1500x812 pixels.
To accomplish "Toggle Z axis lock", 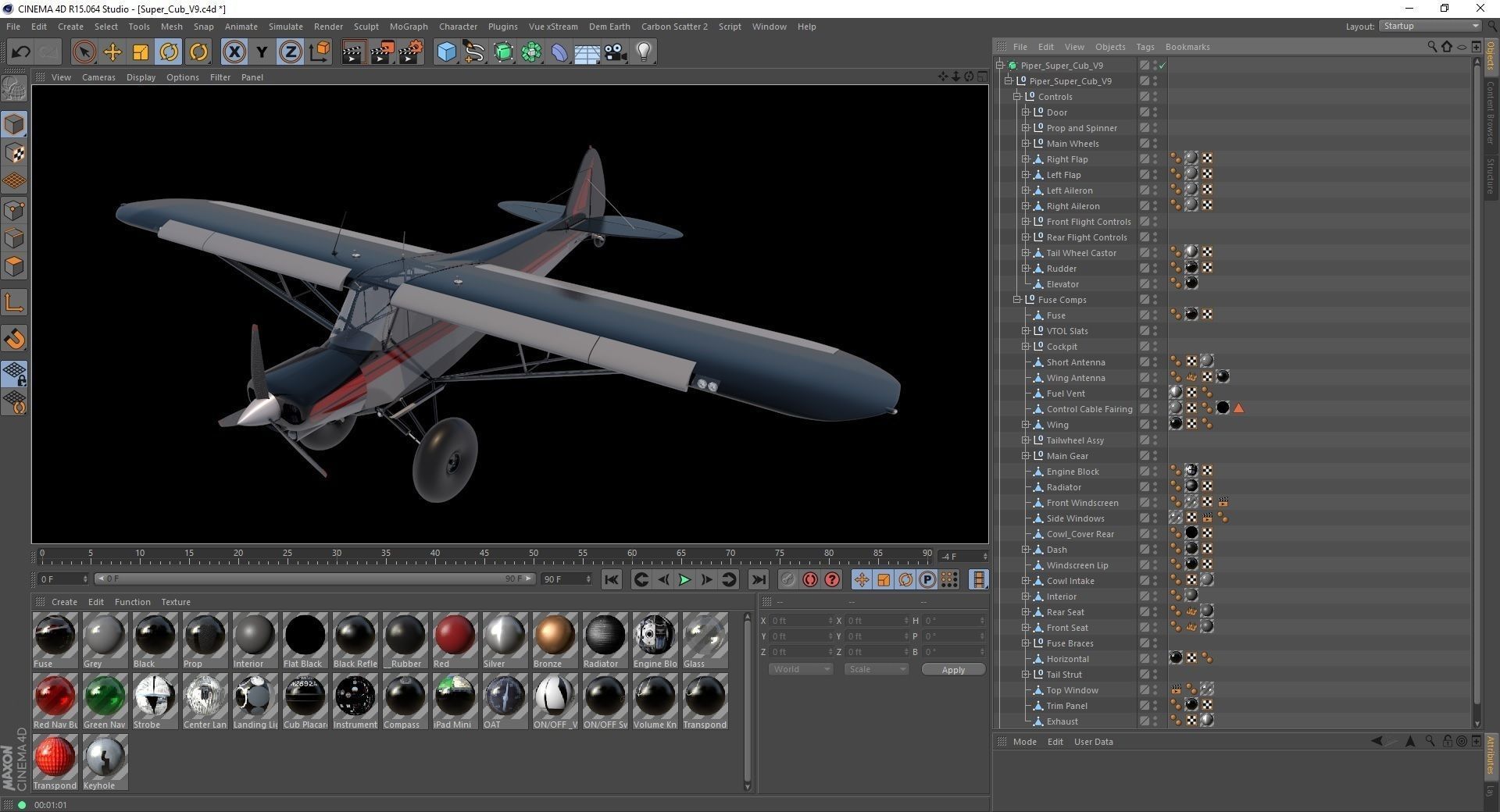I will (290, 52).
